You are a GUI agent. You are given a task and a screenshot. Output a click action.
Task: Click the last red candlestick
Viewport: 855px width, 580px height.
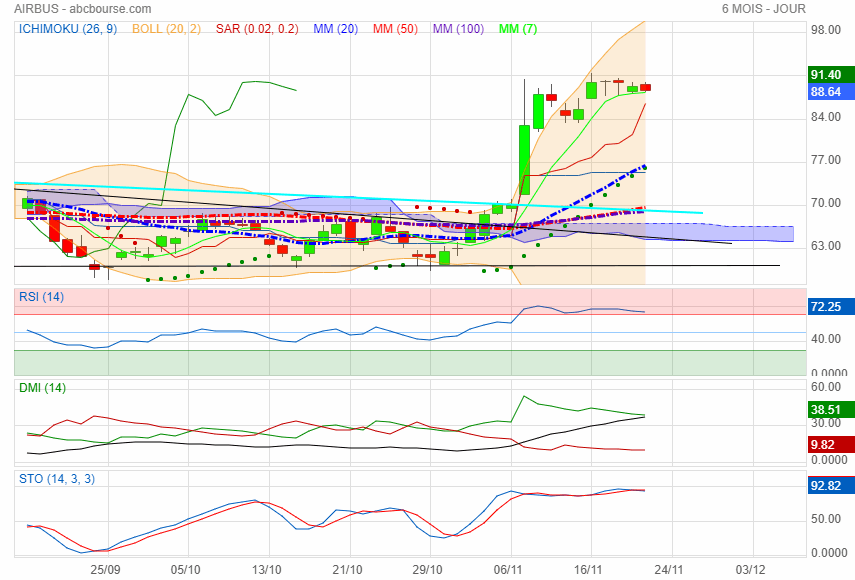(646, 87)
